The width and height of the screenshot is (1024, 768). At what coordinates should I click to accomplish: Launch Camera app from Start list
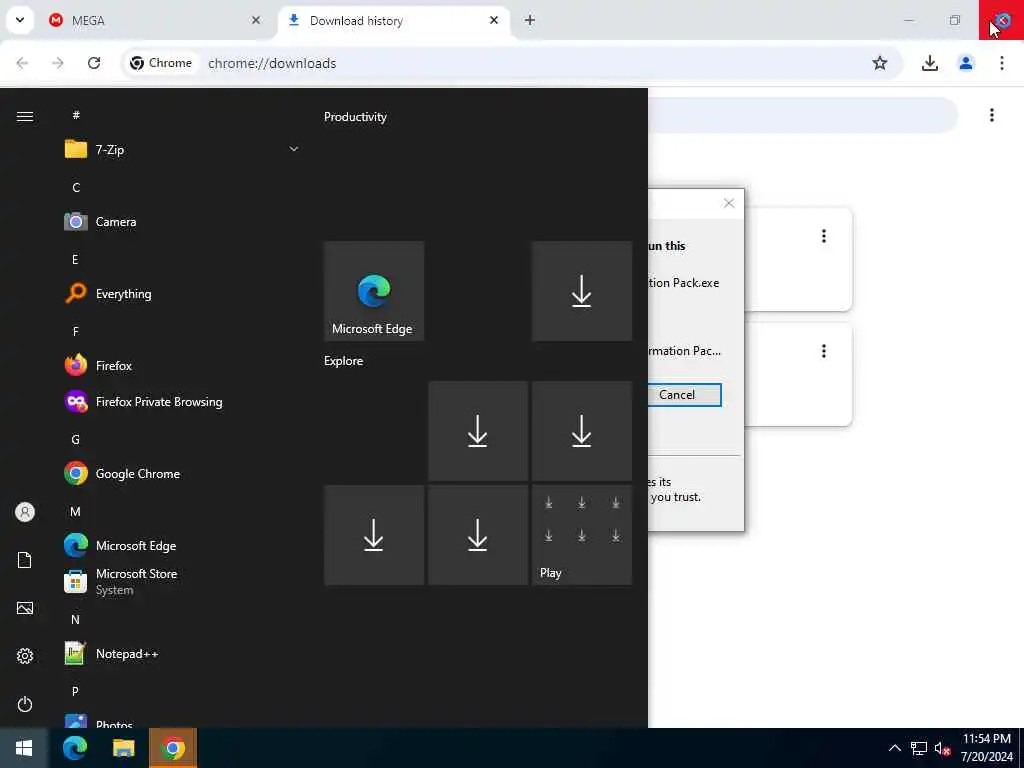pos(182,222)
